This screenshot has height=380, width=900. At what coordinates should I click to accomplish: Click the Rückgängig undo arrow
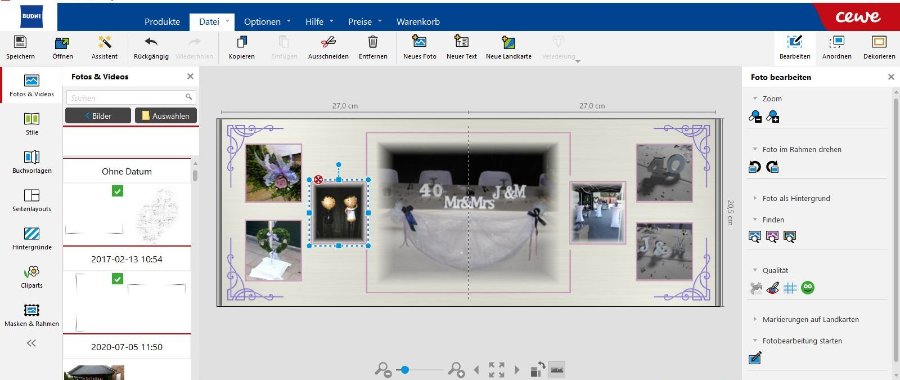pos(151,42)
